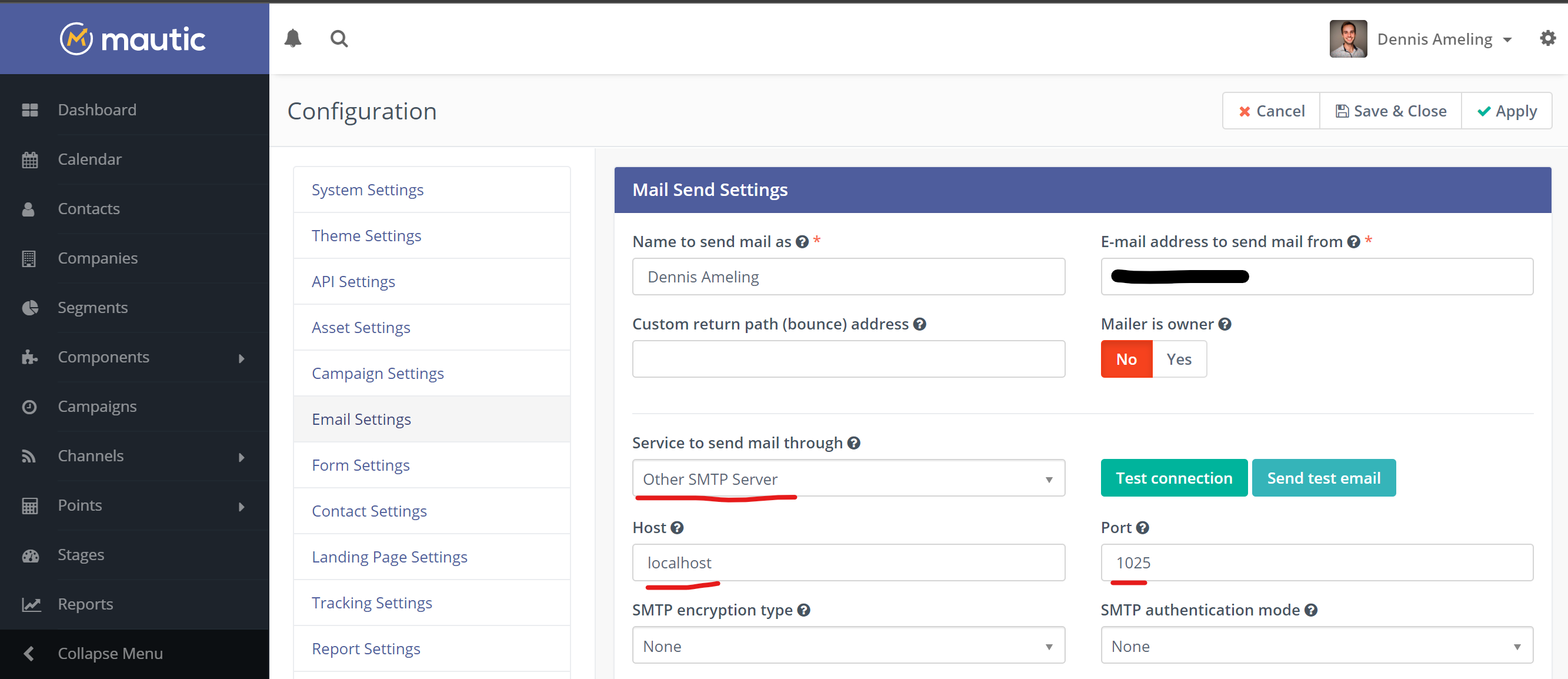Open the Theme Settings section
This screenshot has height=679, width=1568.
[x=366, y=236]
